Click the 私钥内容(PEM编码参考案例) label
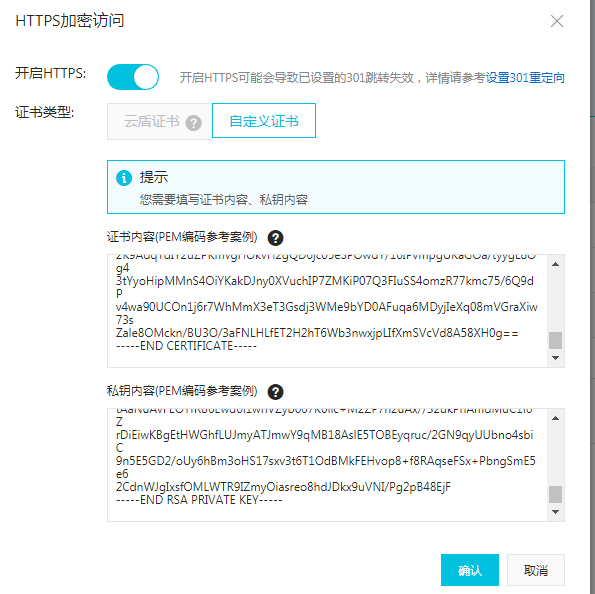Image resolution: width=595 pixels, height=594 pixels. pyautogui.click(x=182, y=391)
